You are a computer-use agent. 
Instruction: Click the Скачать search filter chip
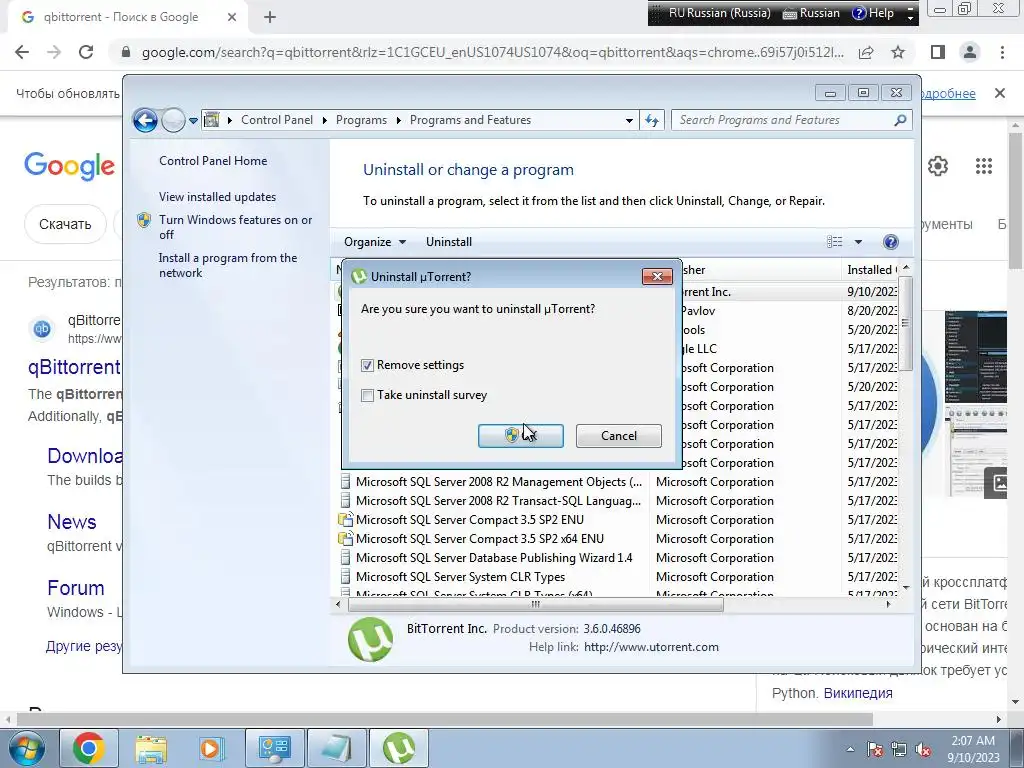click(x=65, y=224)
